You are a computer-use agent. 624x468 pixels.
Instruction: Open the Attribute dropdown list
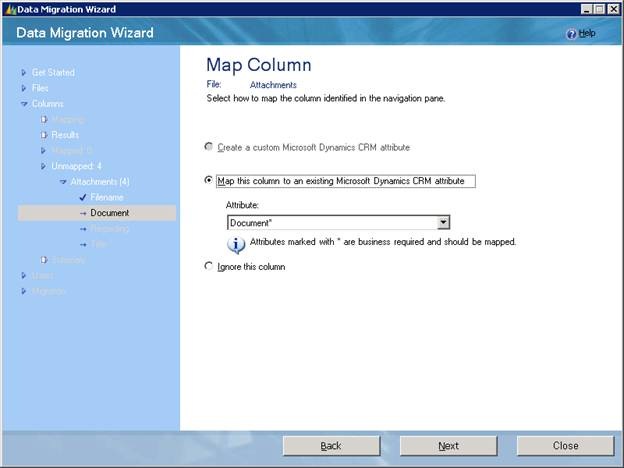click(444, 223)
